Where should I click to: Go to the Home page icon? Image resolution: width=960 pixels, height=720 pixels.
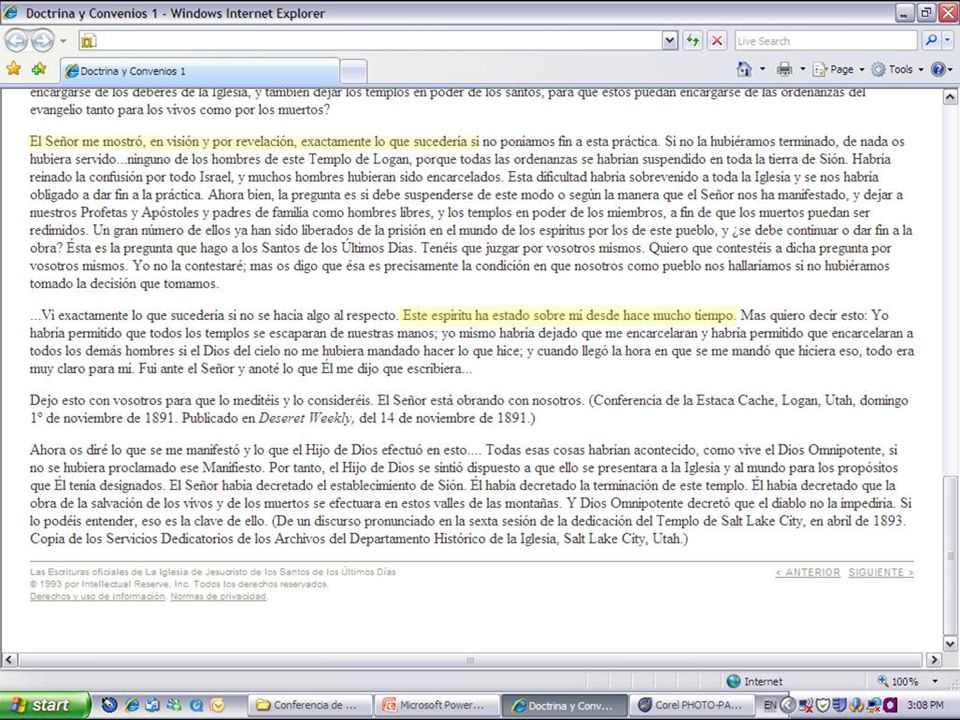pyautogui.click(x=744, y=69)
